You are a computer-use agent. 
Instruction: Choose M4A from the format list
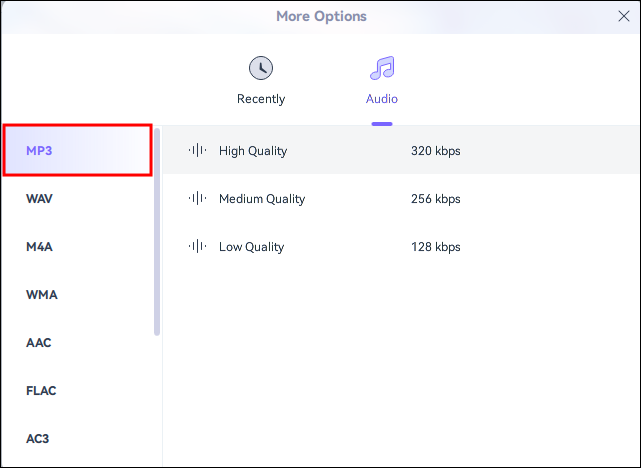click(78, 246)
